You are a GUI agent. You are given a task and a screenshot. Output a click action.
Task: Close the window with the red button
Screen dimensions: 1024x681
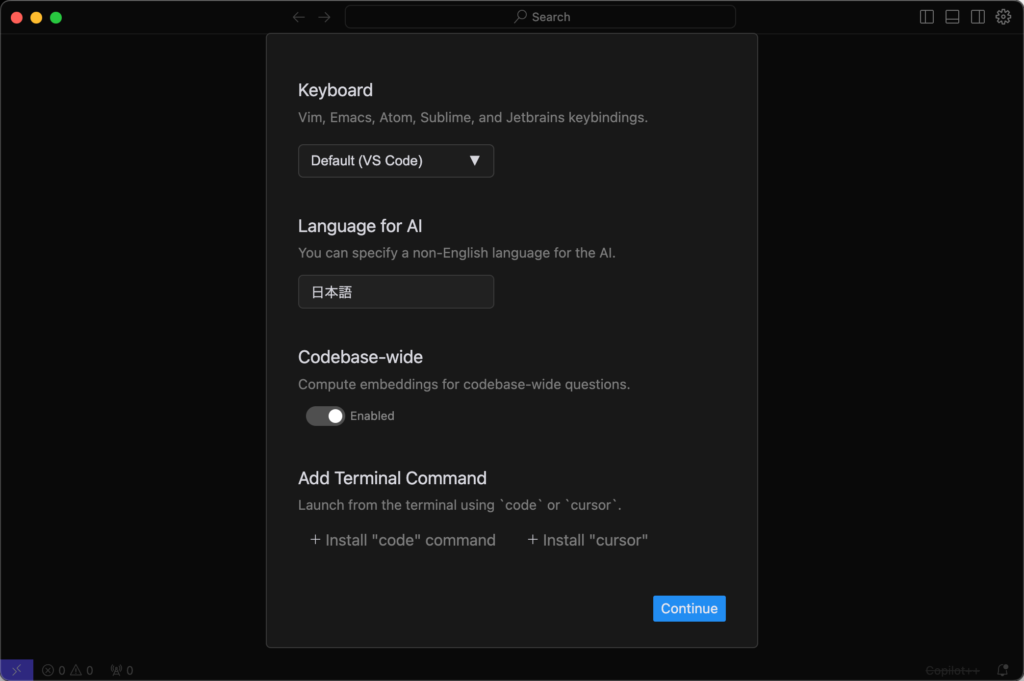[x=17, y=18]
